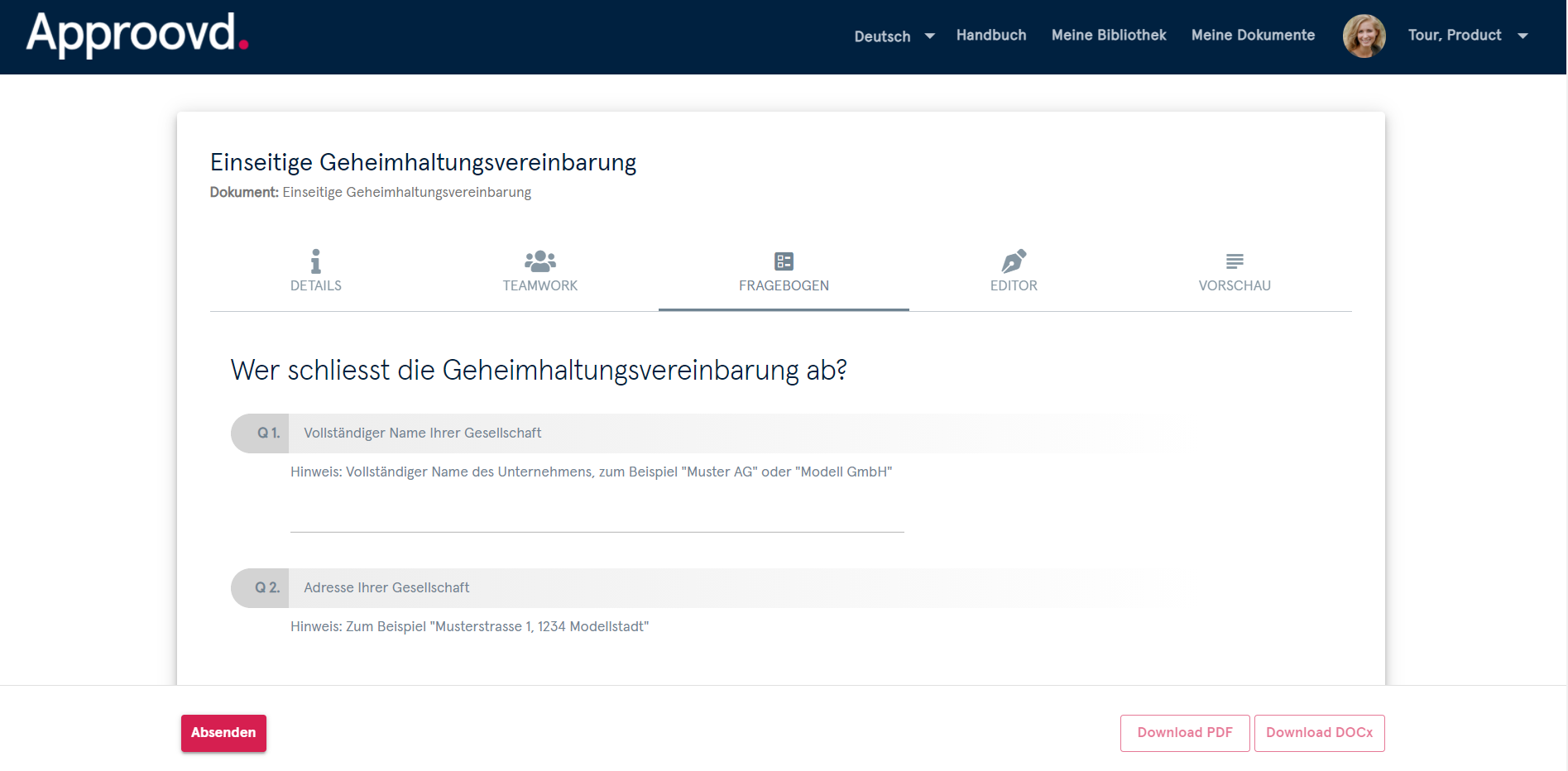Open the chevron next to Deutsch

[x=928, y=36]
